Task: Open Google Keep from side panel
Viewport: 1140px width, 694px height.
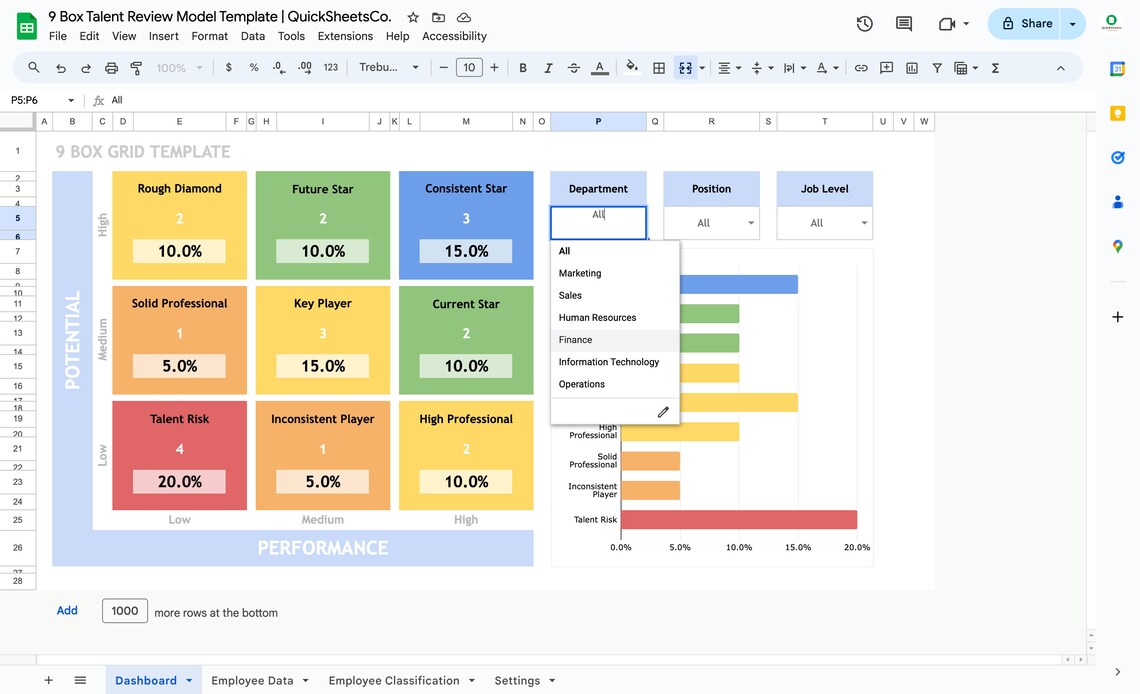Action: click(x=1117, y=113)
